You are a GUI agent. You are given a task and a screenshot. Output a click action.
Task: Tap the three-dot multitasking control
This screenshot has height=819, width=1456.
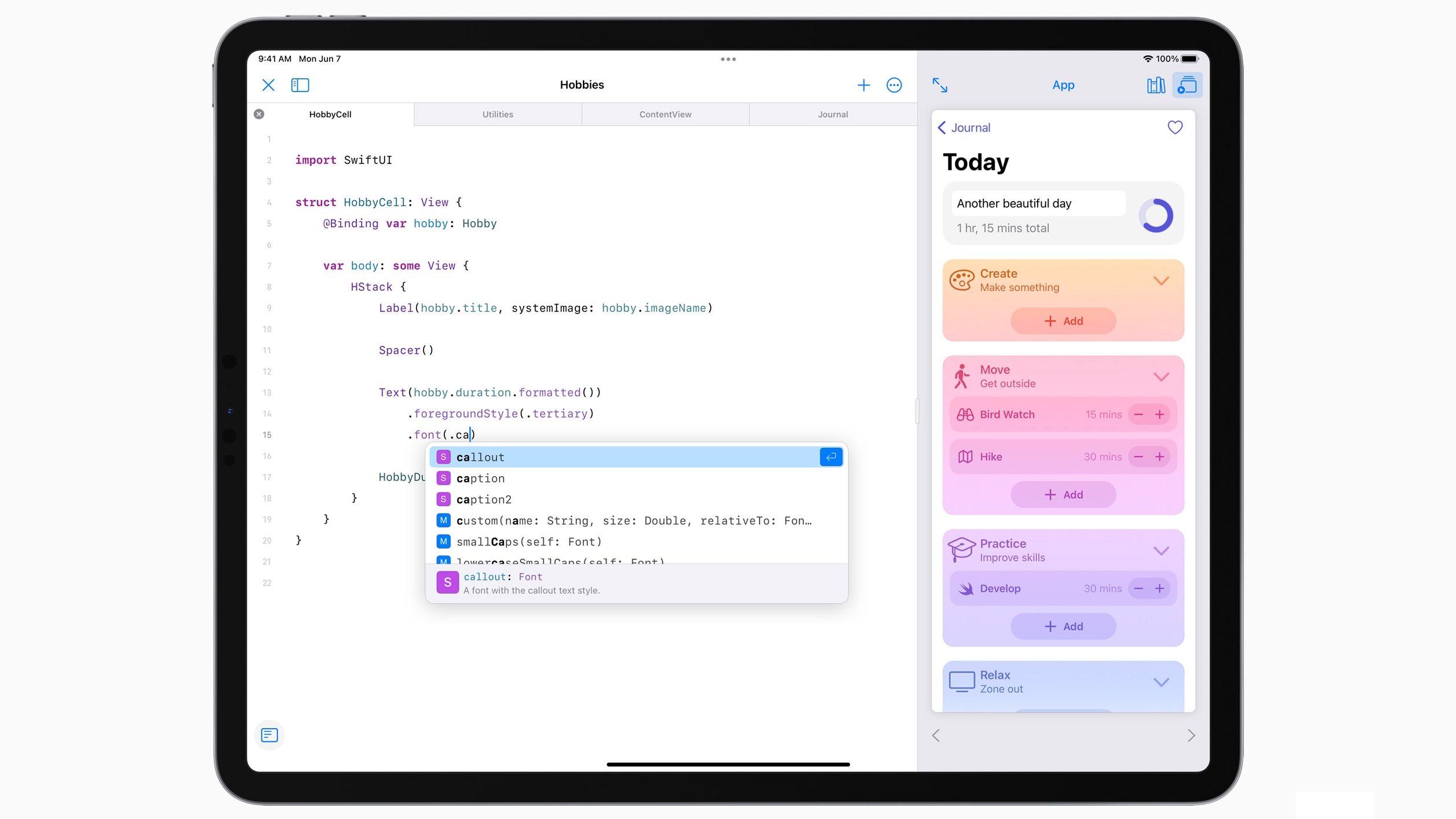pos(728,59)
